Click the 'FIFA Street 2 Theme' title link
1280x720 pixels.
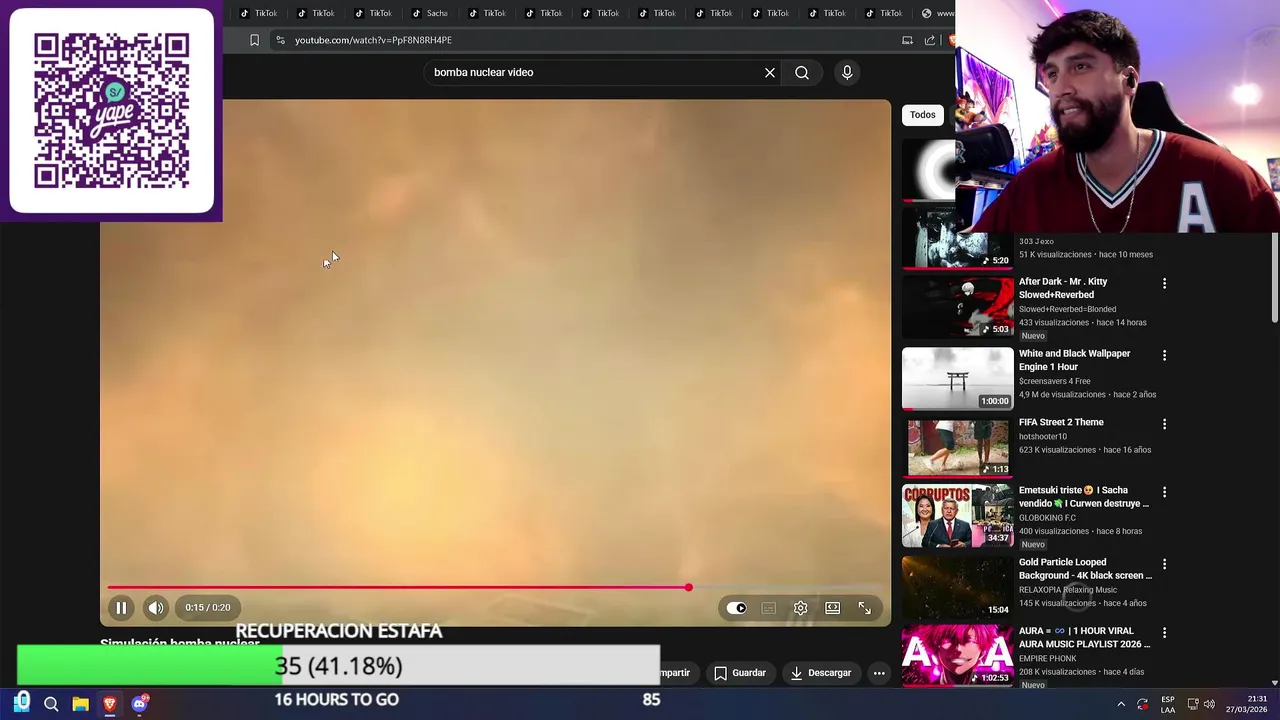pyautogui.click(x=1061, y=422)
